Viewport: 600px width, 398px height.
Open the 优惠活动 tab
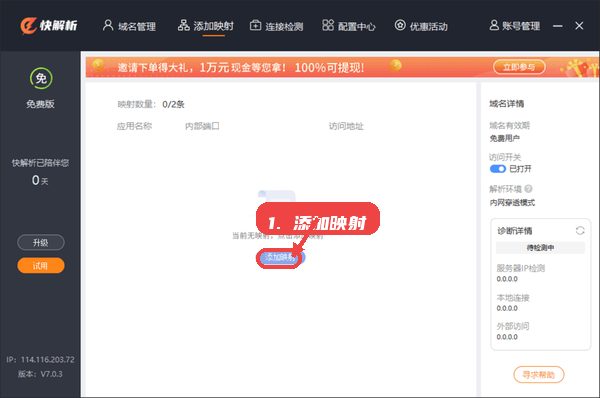[421, 26]
